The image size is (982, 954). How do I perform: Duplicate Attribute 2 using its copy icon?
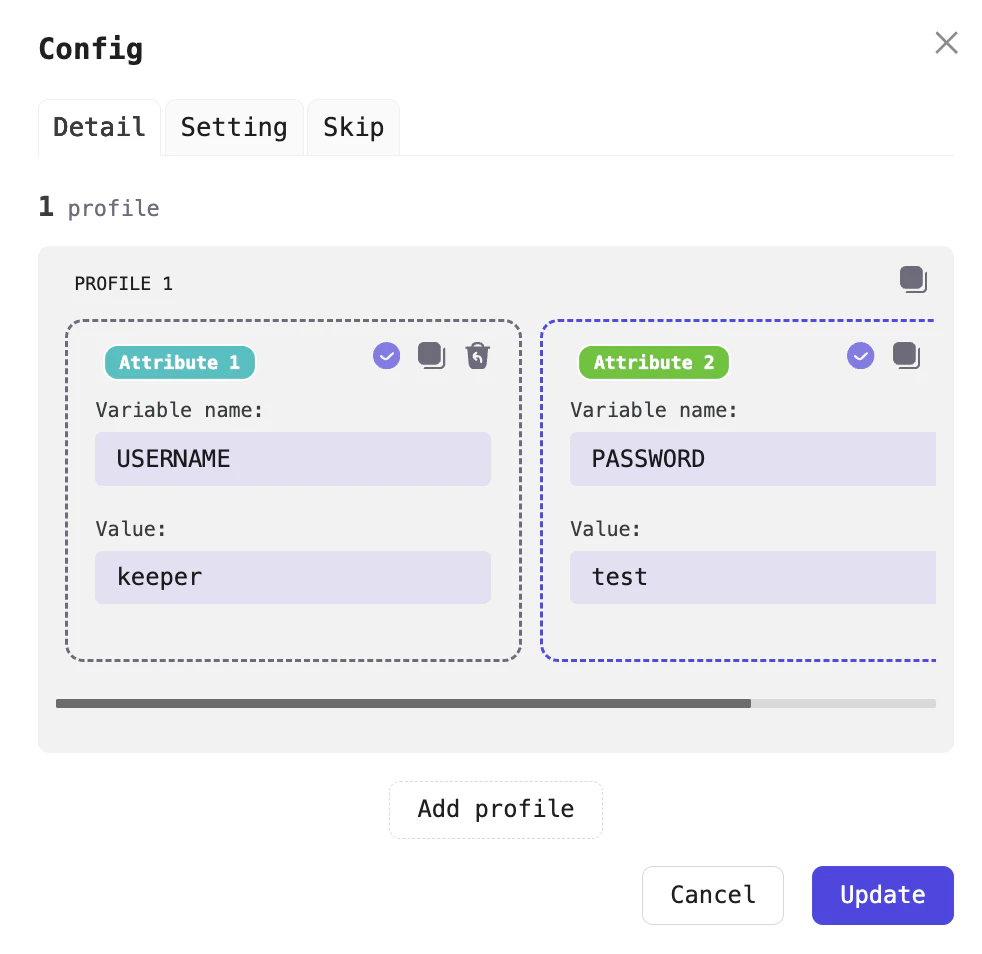point(905,355)
